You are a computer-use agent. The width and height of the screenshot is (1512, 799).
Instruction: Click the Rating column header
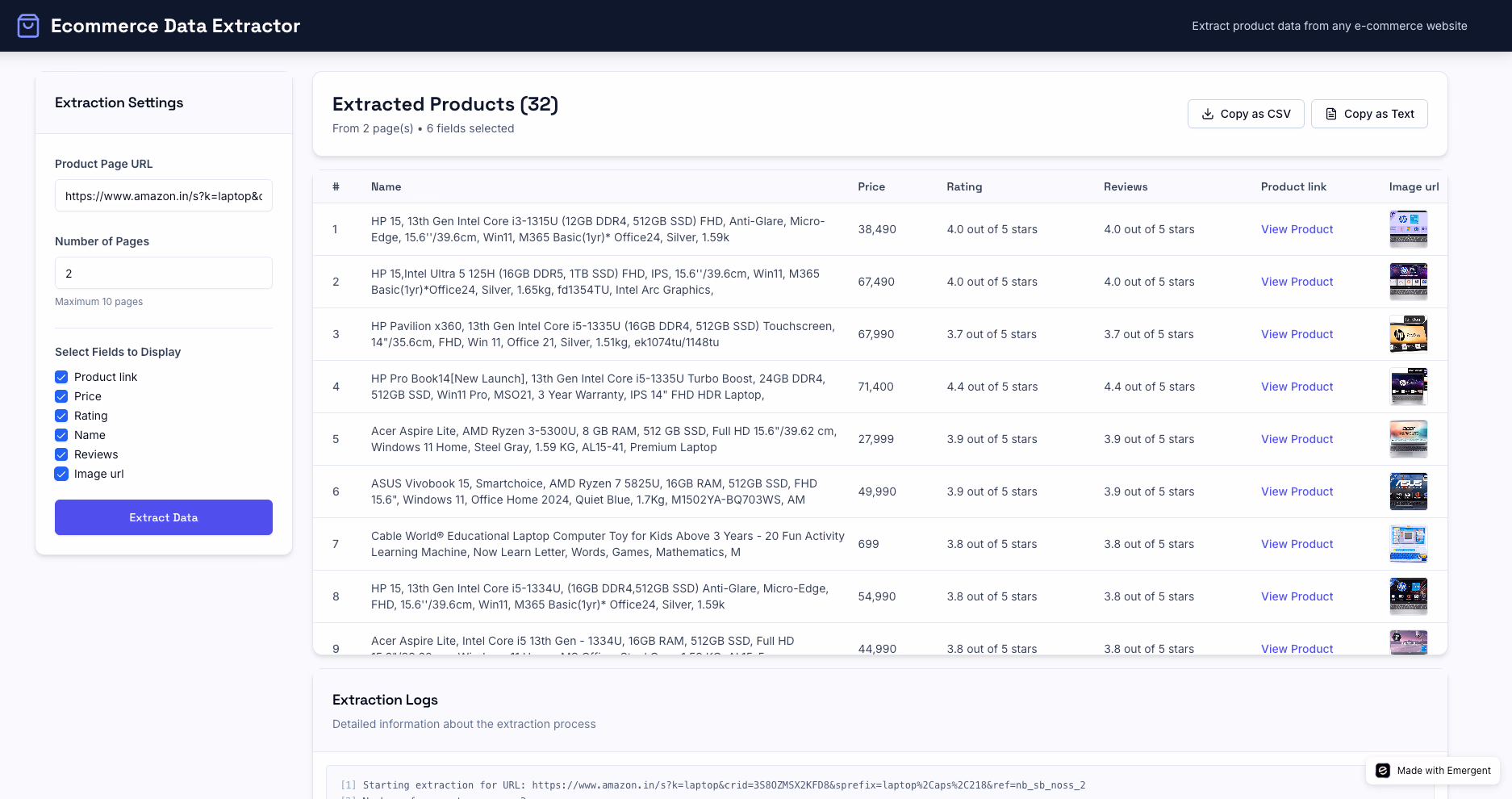[x=964, y=186]
